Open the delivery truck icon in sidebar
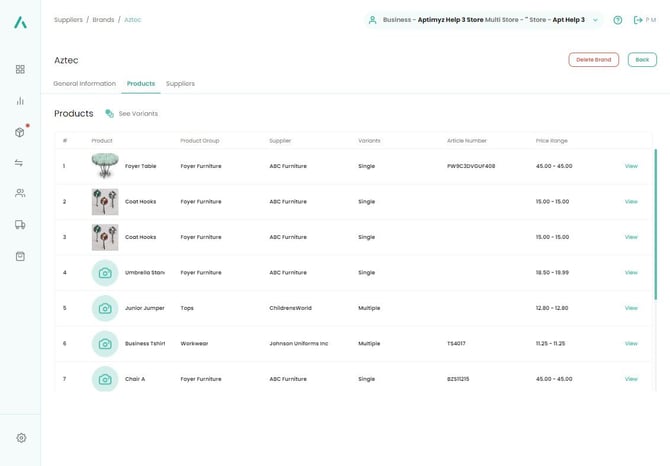Image resolution: width=670 pixels, height=466 pixels. 20,225
